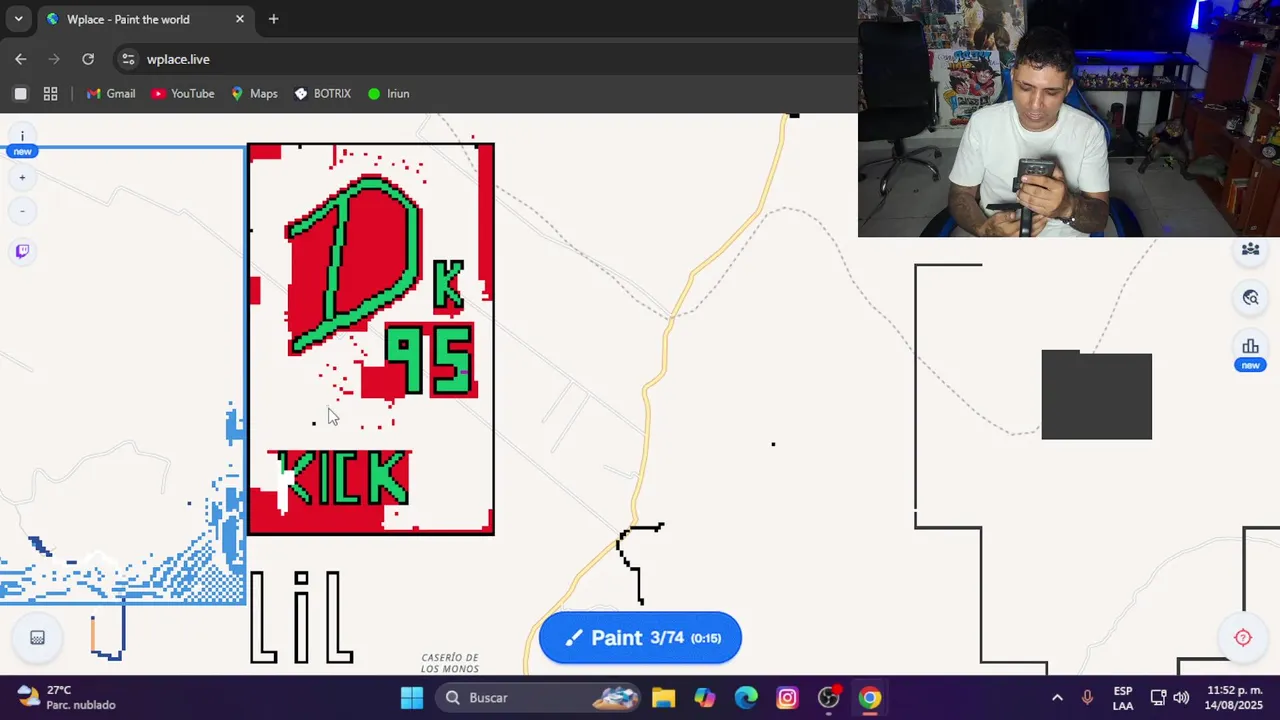Open the tab search dropdown arrow
1280x720 pixels.
18,19
